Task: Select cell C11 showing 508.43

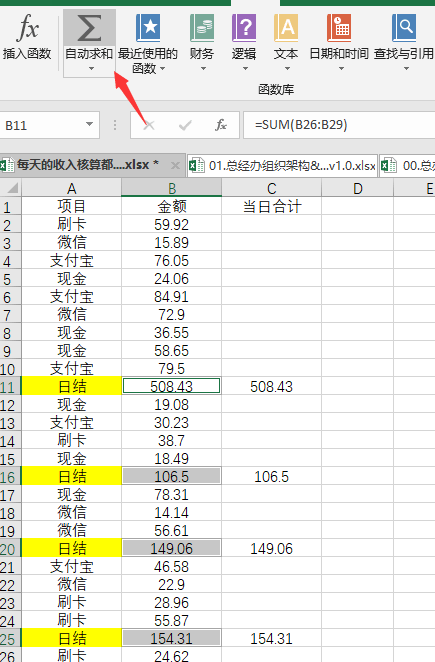Action: tap(272, 387)
